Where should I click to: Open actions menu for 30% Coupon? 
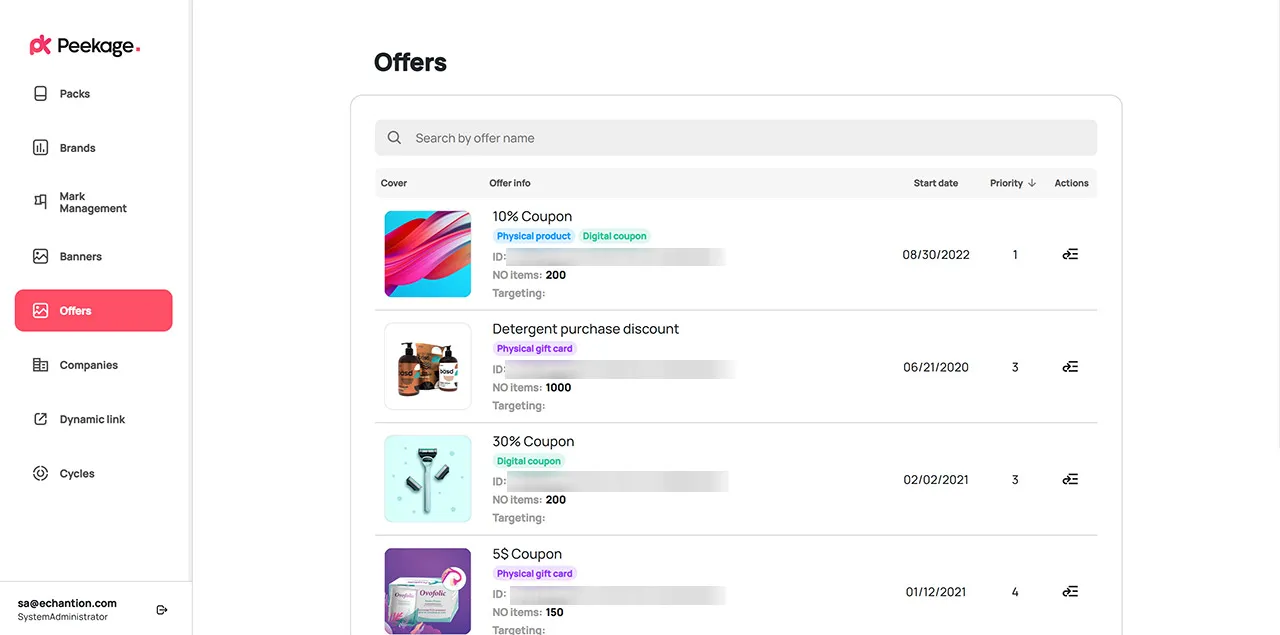tap(1070, 480)
